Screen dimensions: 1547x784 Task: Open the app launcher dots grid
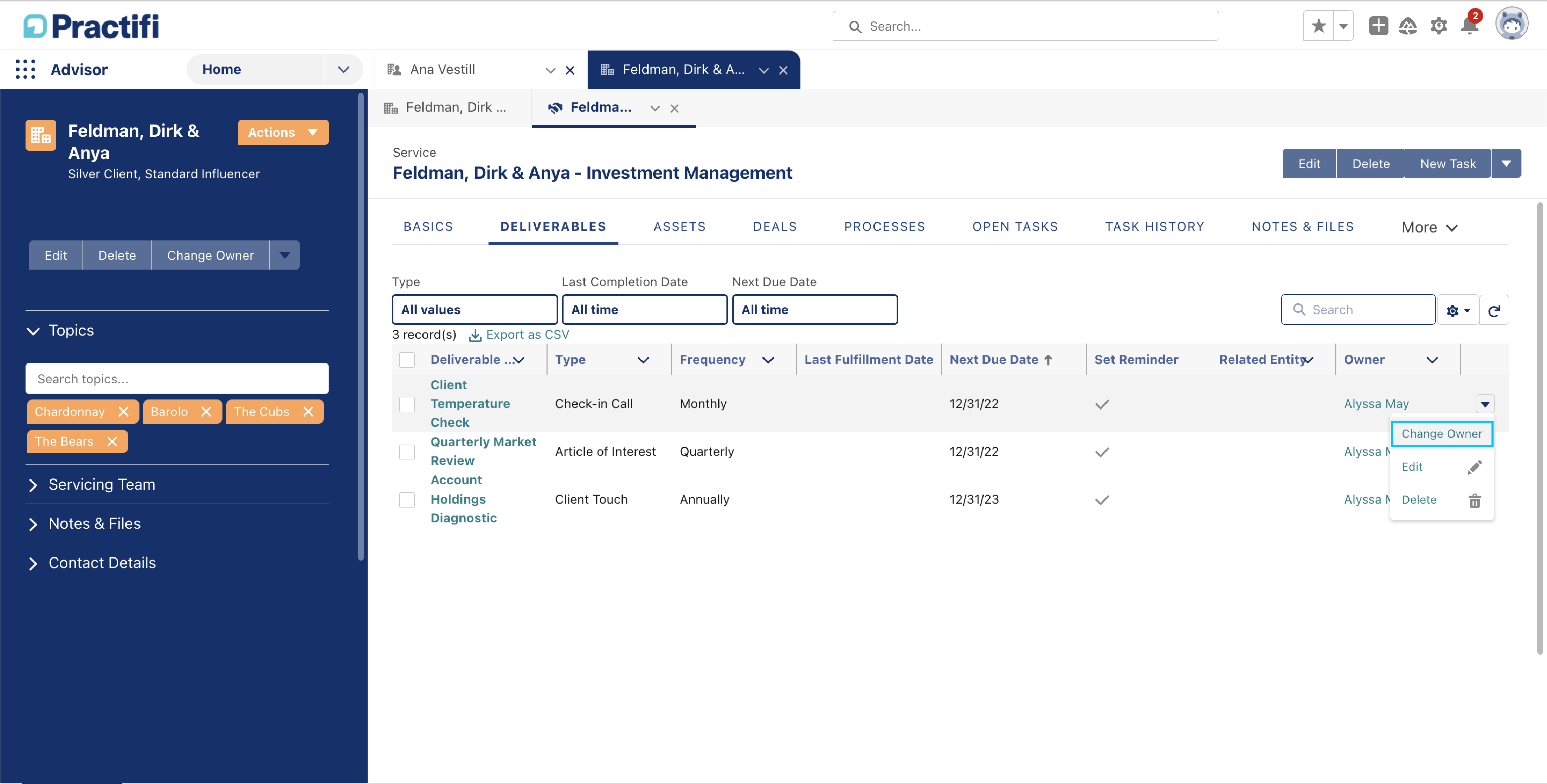point(25,70)
